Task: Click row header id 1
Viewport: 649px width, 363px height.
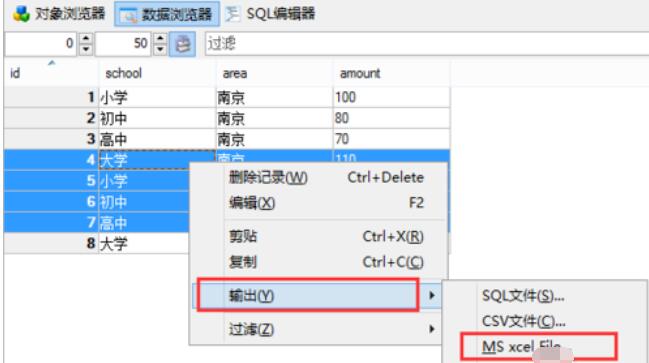Action: [x=51, y=98]
